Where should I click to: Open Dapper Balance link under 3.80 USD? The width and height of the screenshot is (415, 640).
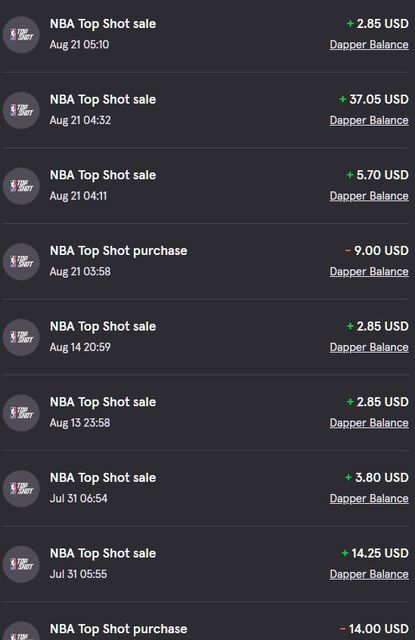[369, 498]
